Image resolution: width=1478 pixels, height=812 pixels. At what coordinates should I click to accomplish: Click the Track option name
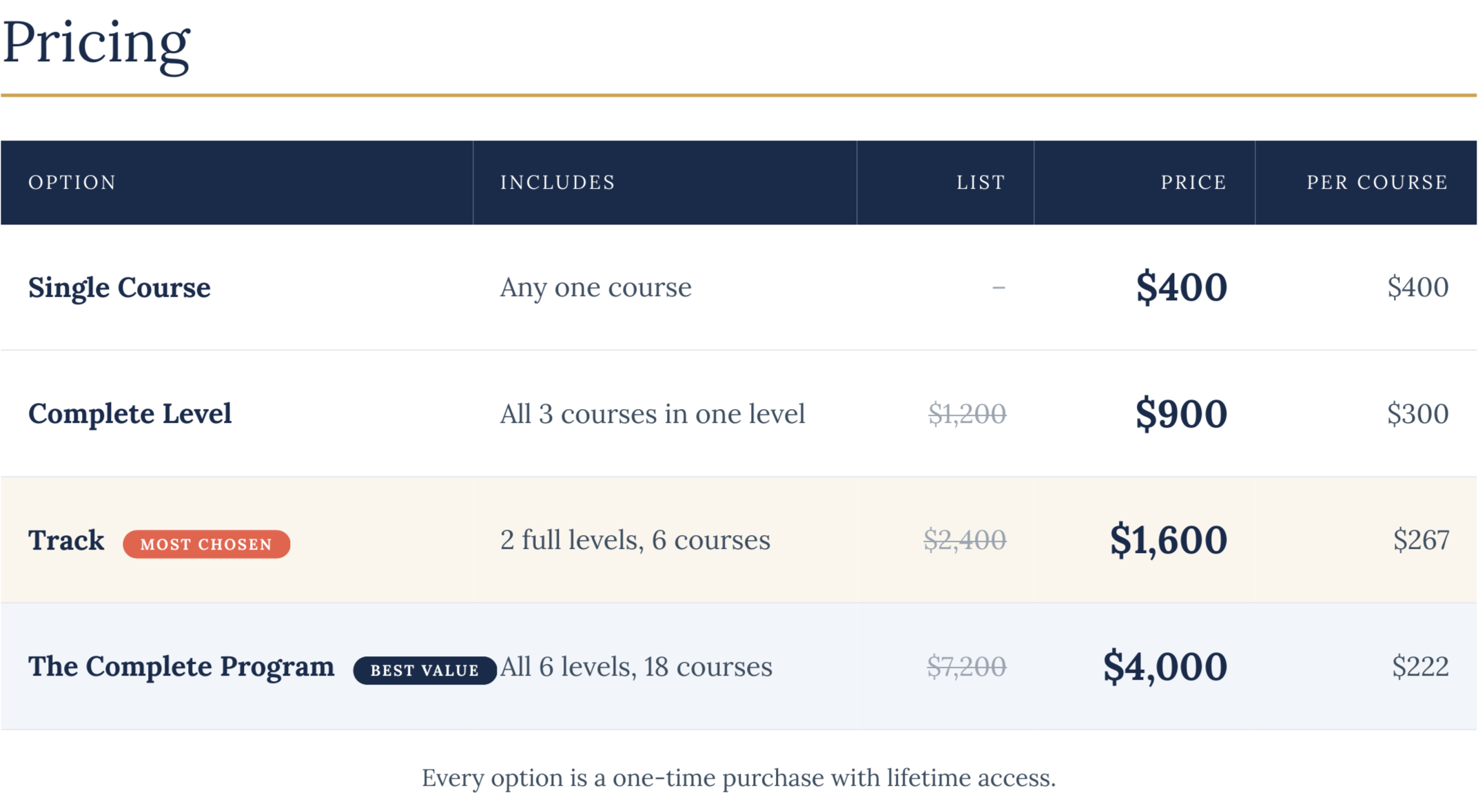click(x=66, y=541)
